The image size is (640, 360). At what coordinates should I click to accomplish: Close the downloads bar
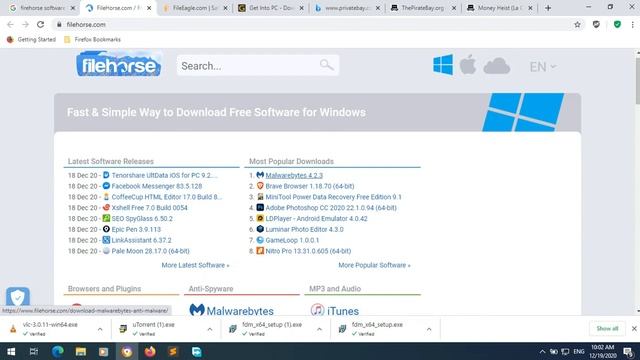[x=634, y=329]
